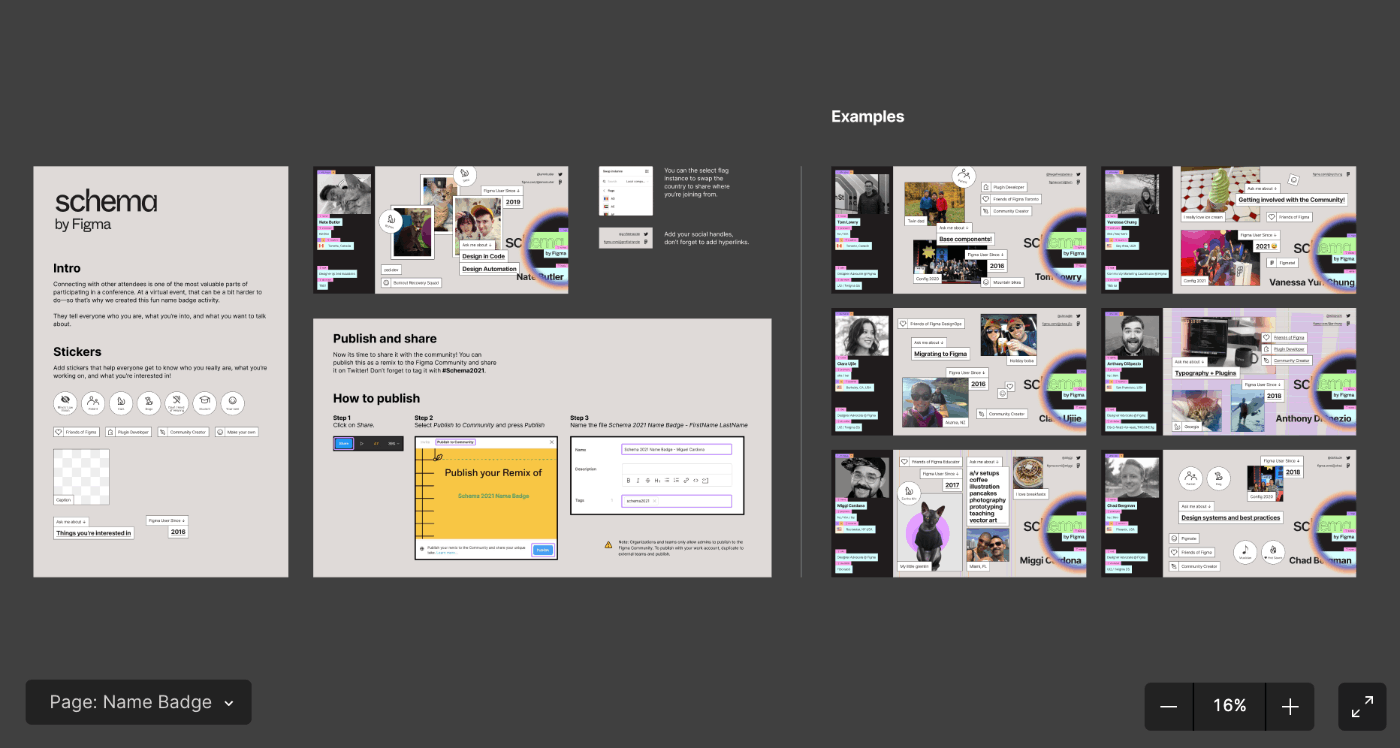The image size is (1400, 748).
Task: Select the social handles example image
Action: point(626,238)
